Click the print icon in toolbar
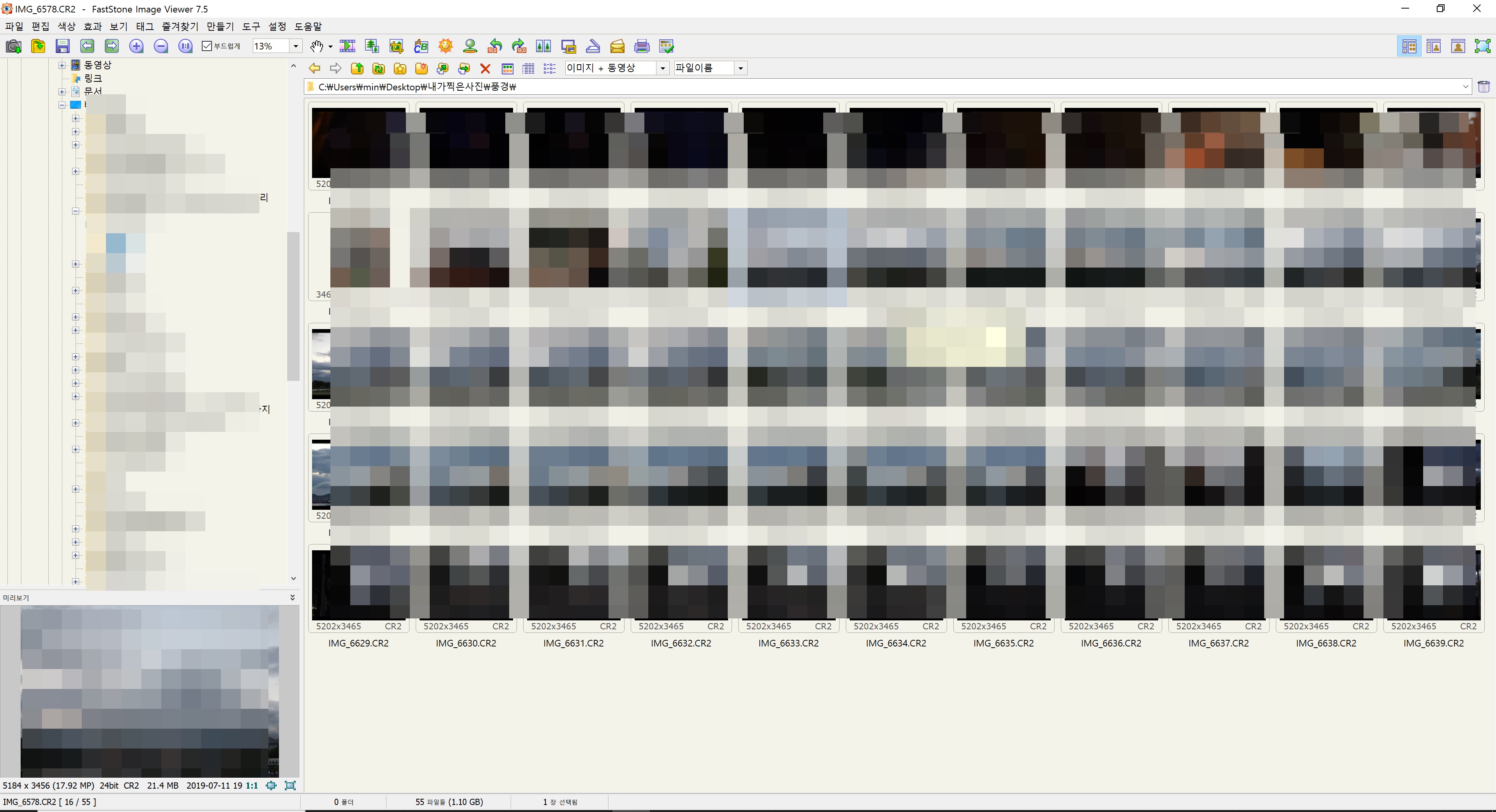The height and width of the screenshot is (812, 1496). click(x=642, y=46)
